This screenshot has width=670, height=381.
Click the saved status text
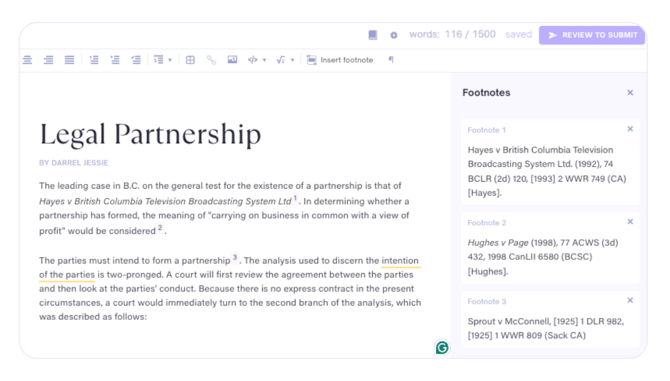coord(518,35)
